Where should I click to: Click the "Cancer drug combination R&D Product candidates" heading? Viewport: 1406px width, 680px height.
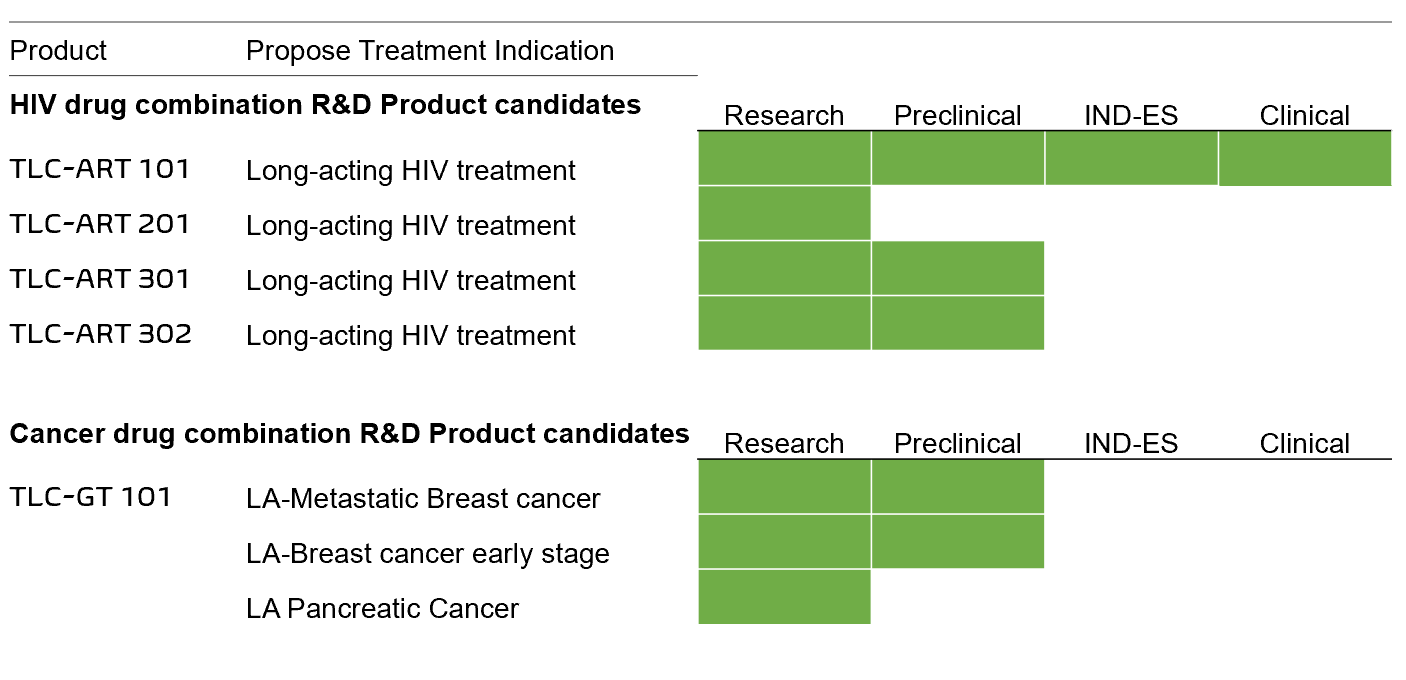(349, 434)
